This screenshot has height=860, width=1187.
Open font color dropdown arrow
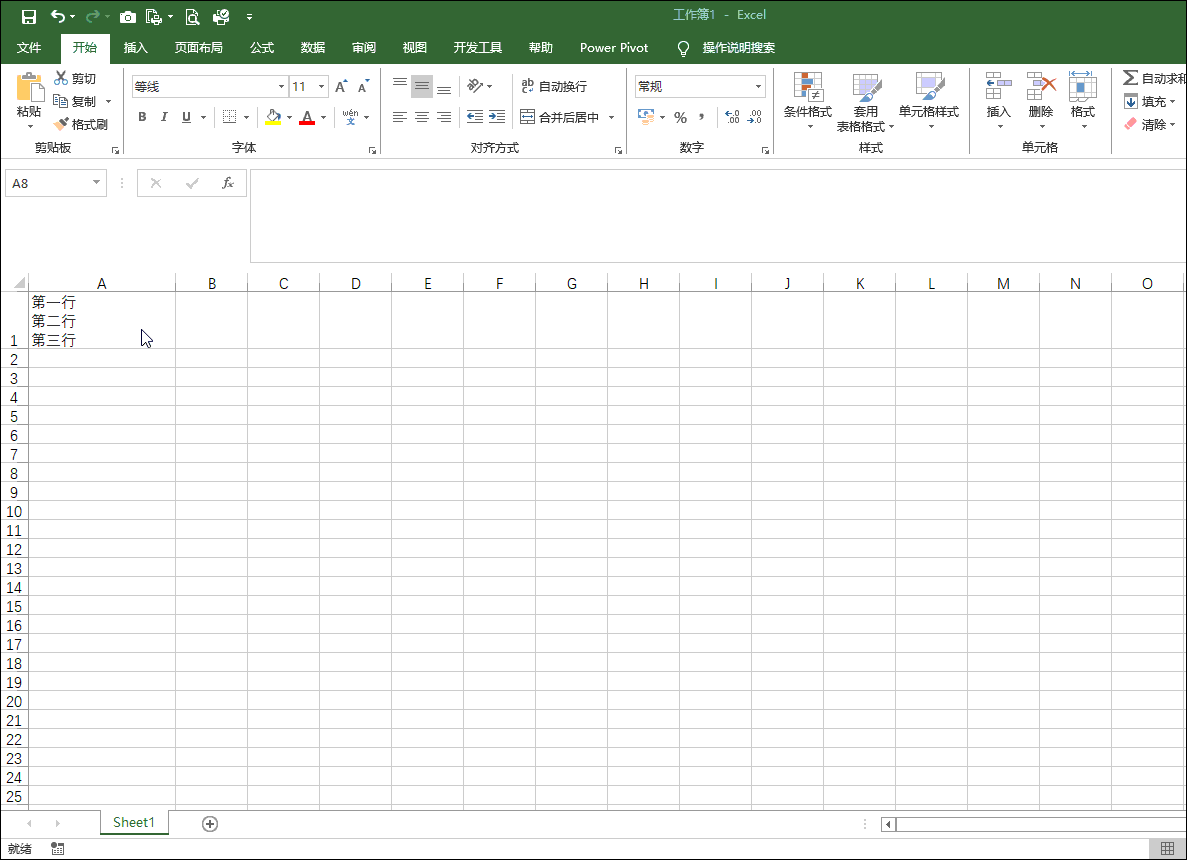coord(323,117)
